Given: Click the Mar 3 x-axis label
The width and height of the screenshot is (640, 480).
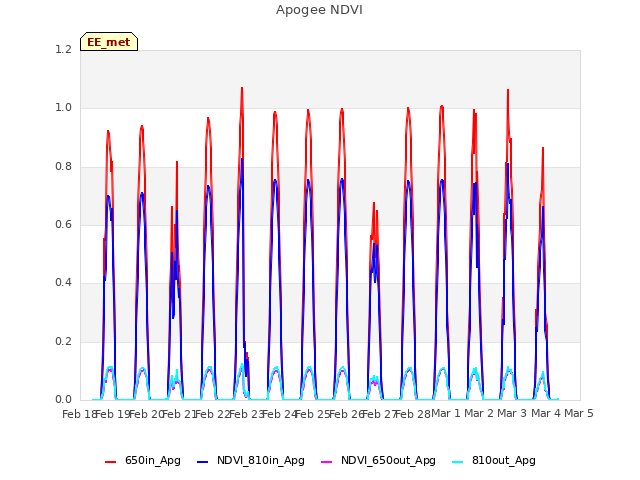Looking at the screenshot, I should coord(512,413).
